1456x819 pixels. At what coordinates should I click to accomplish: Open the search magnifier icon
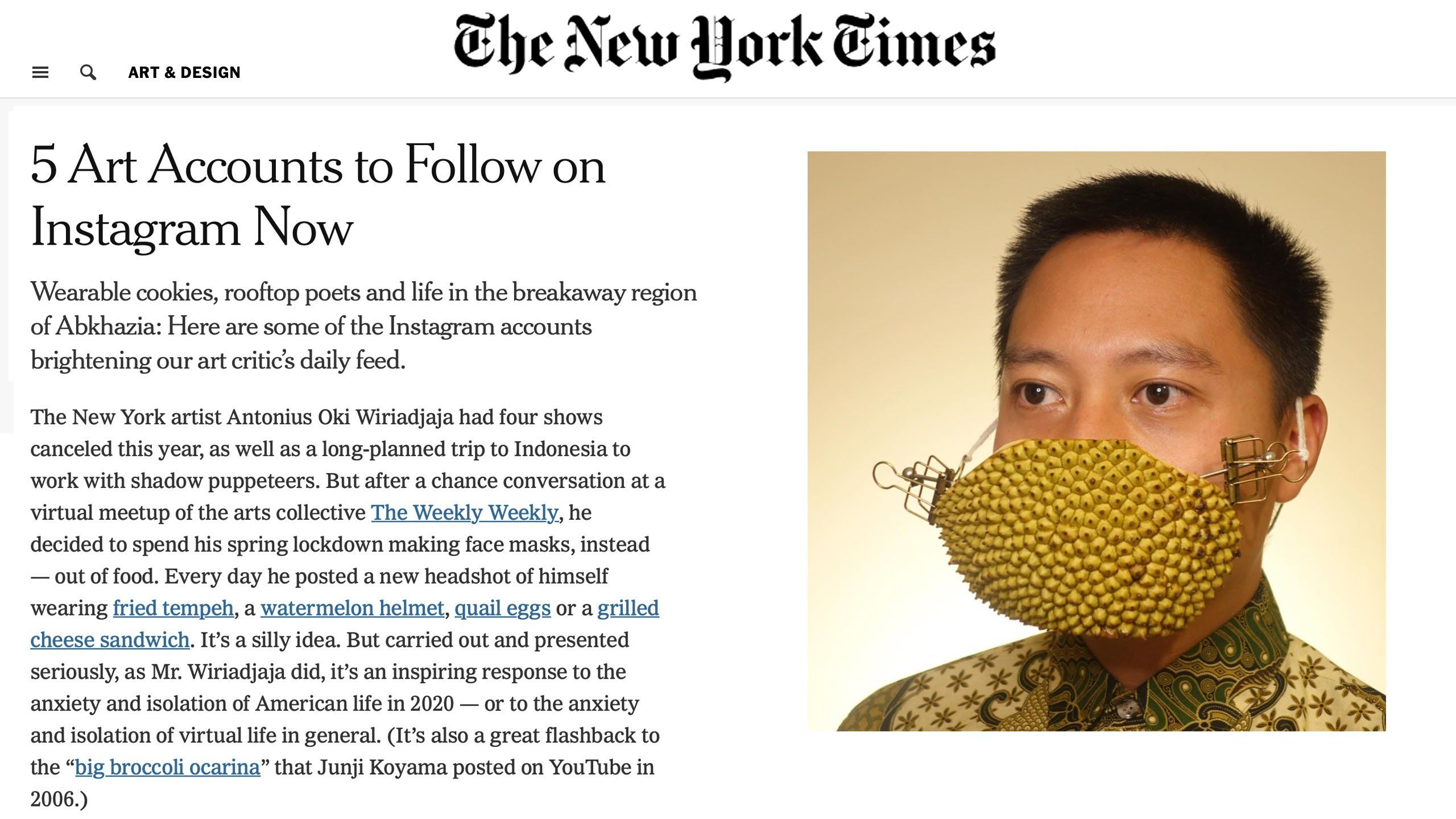coord(88,72)
